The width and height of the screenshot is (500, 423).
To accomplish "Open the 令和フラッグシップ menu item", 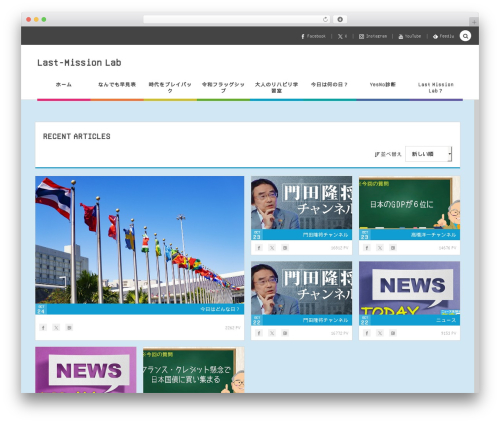I will (223, 87).
